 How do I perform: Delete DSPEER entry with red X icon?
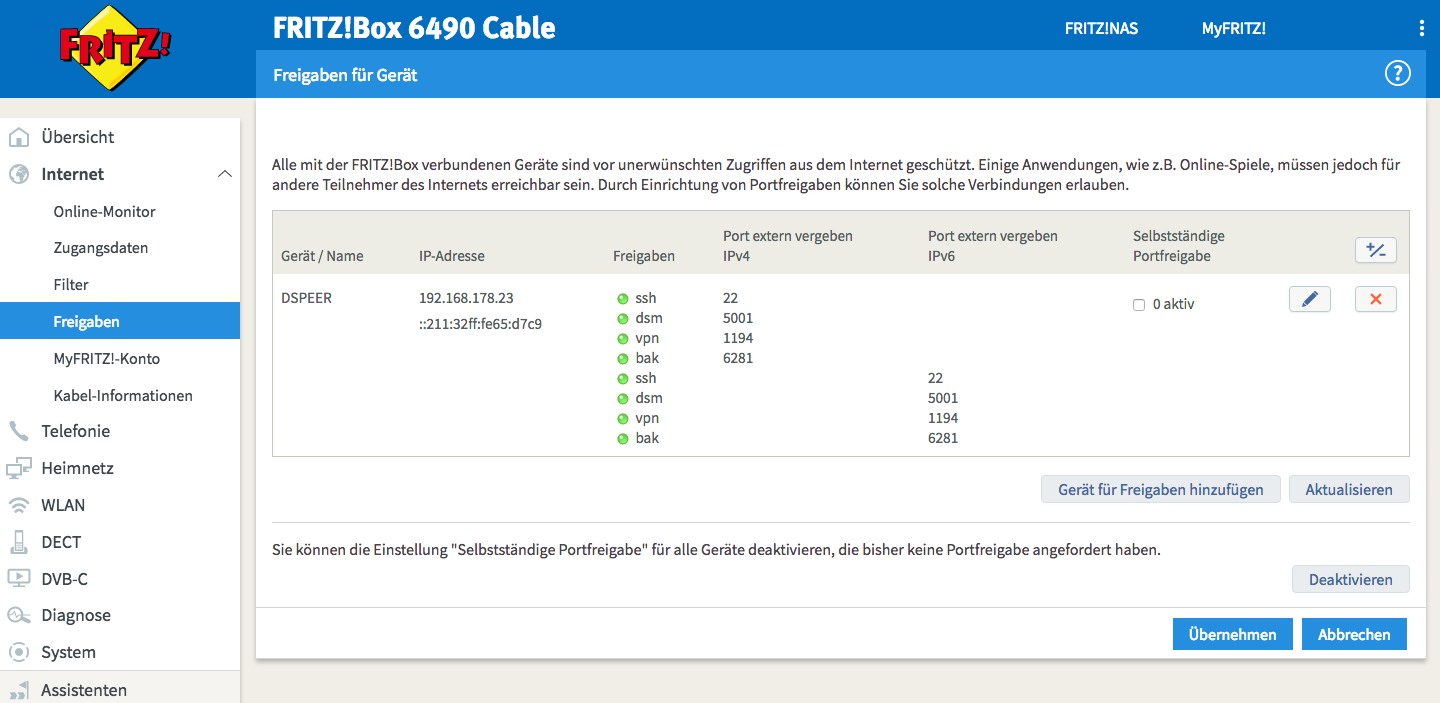(x=1375, y=299)
